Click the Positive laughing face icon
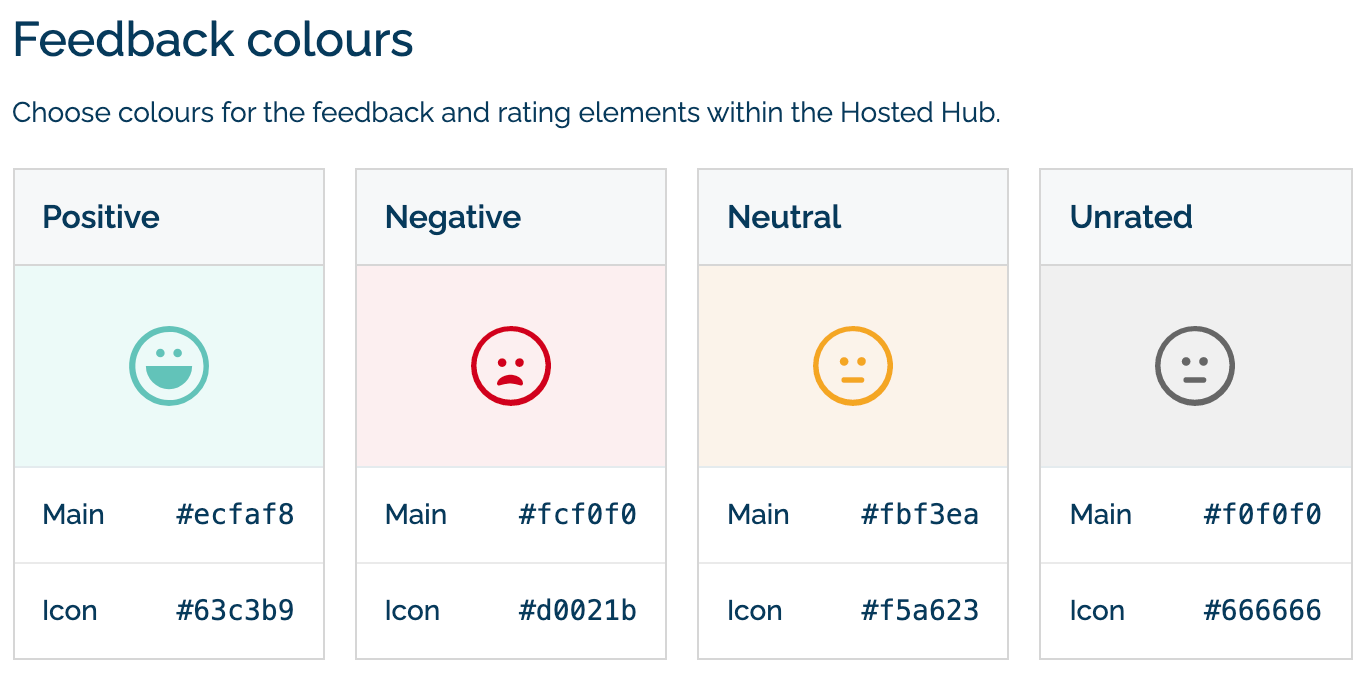Image resolution: width=1371 pixels, height=692 pixels. click(x=169, y=366)
